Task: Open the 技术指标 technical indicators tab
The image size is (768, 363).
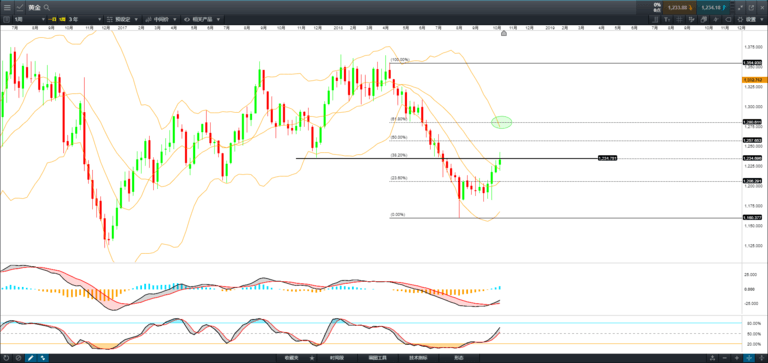Action: click(x=418, y=358)
